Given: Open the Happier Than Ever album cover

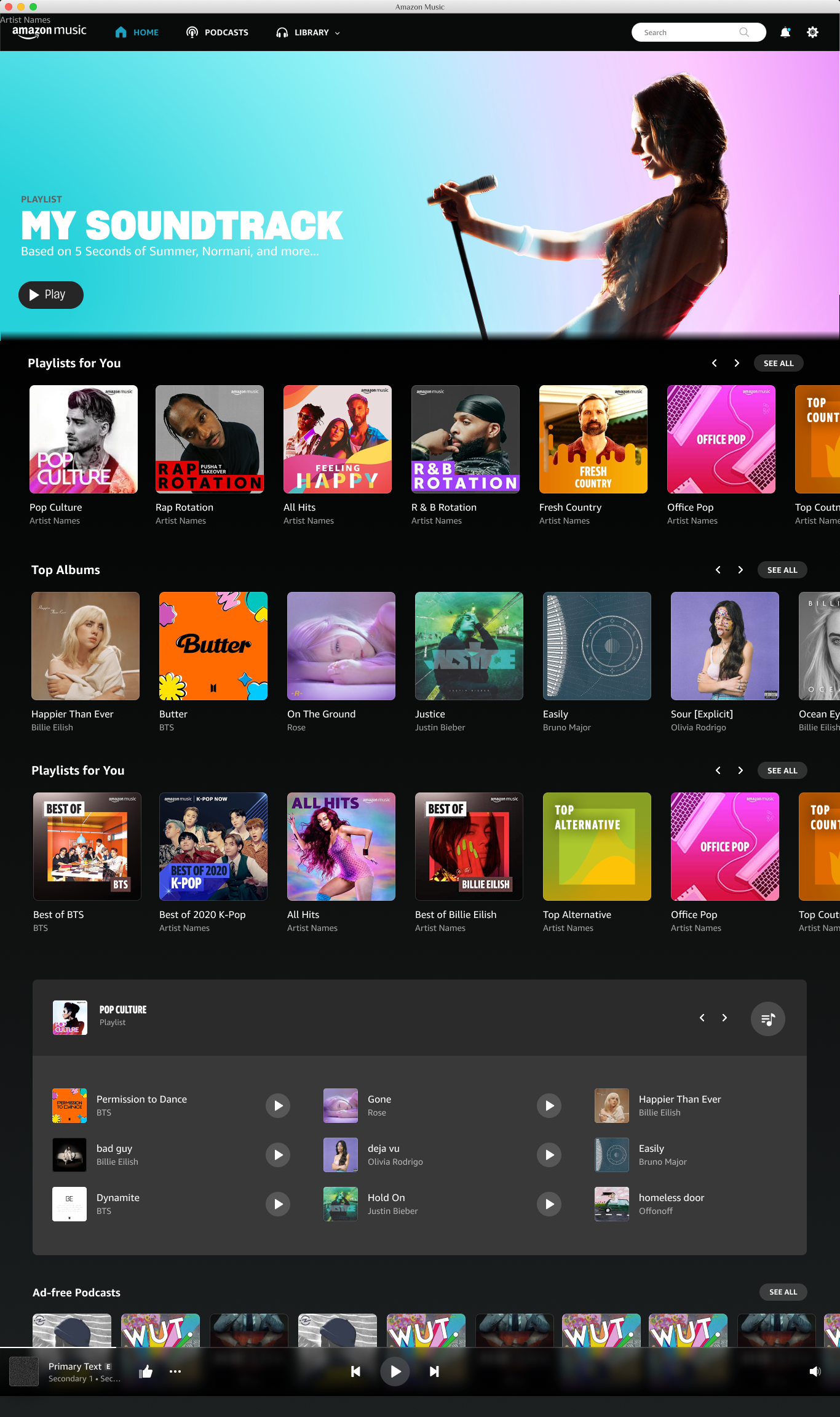Looking at the screenshot, I should click(85, 646).
